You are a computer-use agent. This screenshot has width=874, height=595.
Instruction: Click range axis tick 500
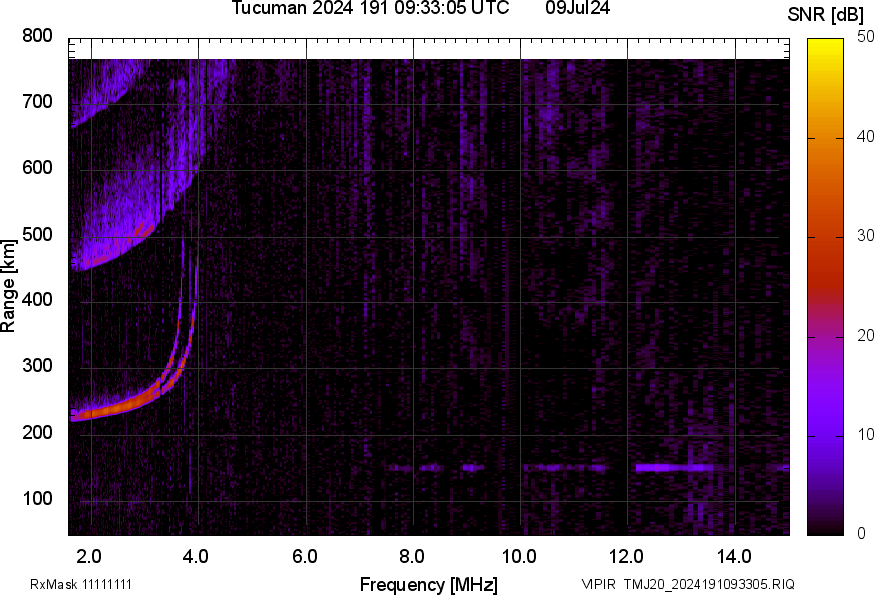tap(37, 234)
